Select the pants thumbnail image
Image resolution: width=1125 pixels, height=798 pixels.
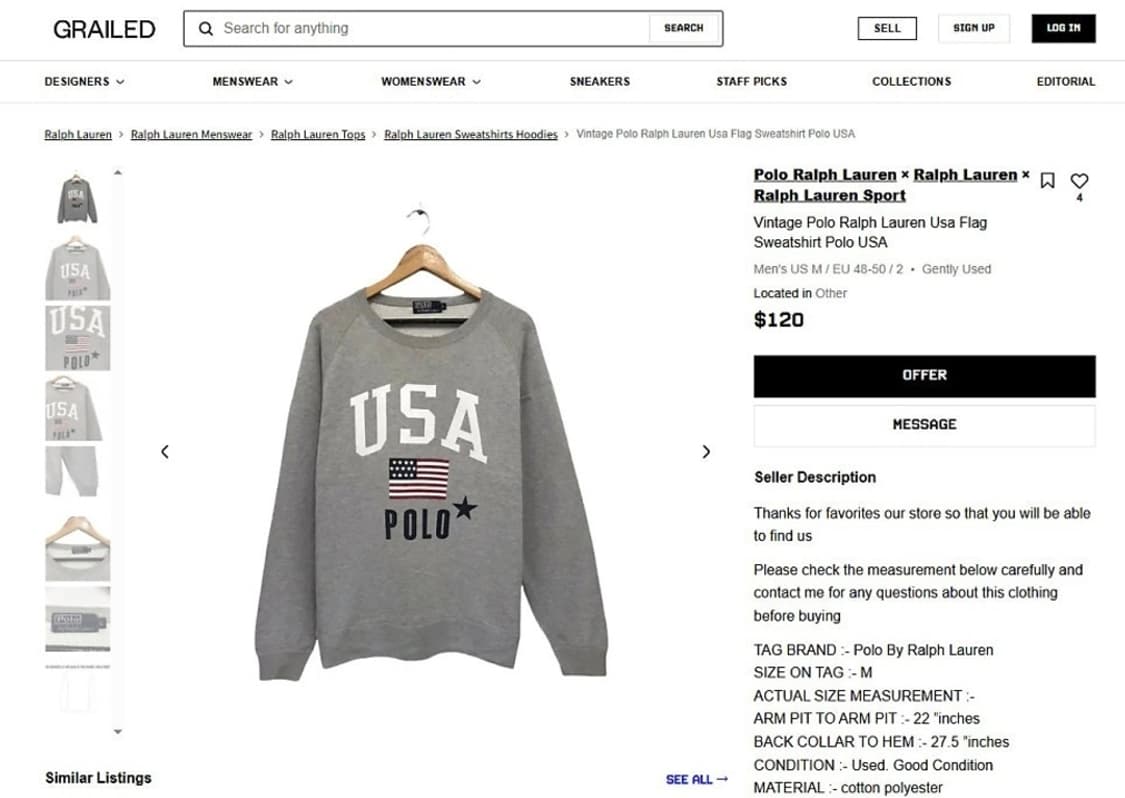77,471
